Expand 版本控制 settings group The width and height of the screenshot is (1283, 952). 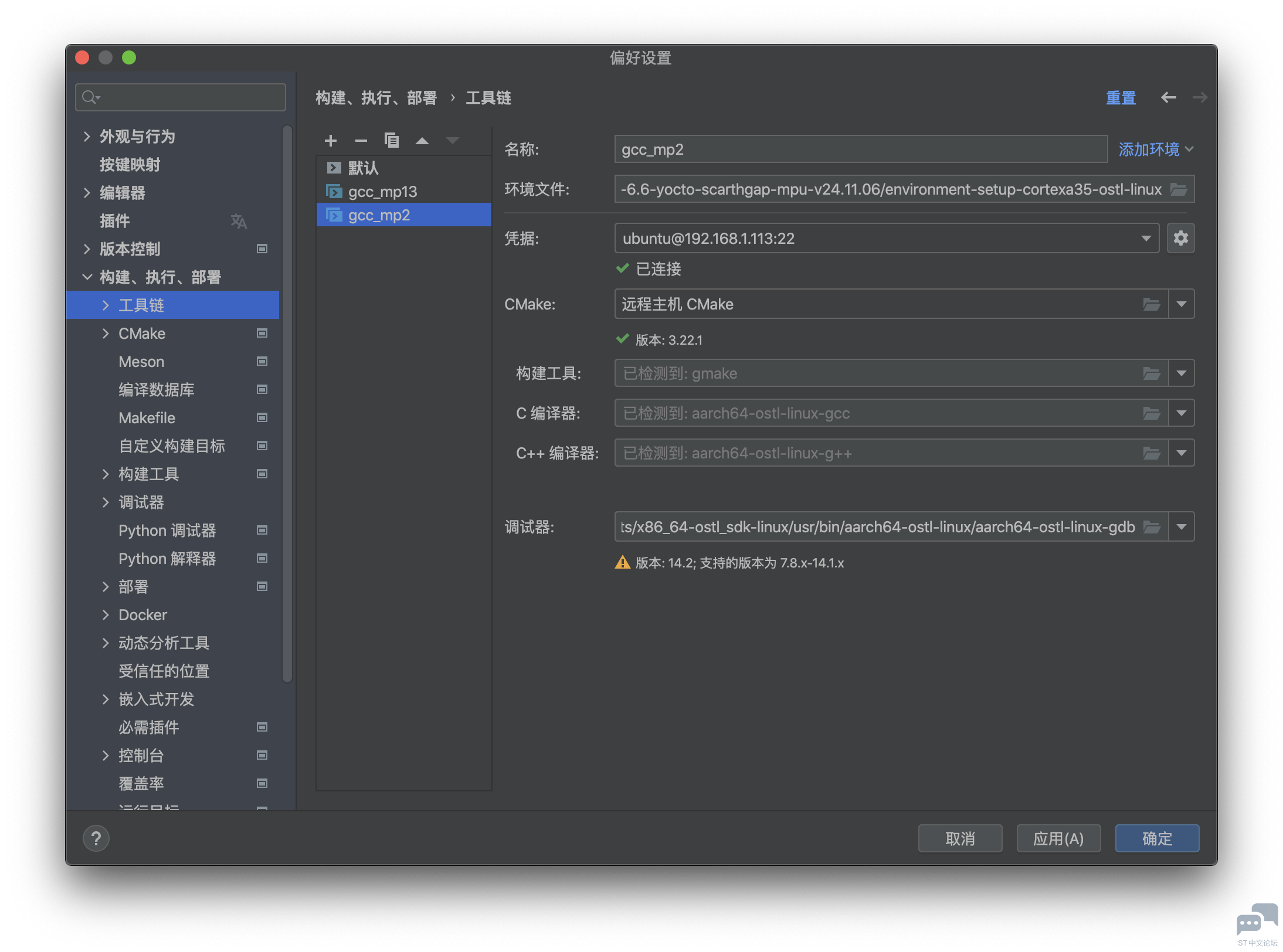(87, 249)
